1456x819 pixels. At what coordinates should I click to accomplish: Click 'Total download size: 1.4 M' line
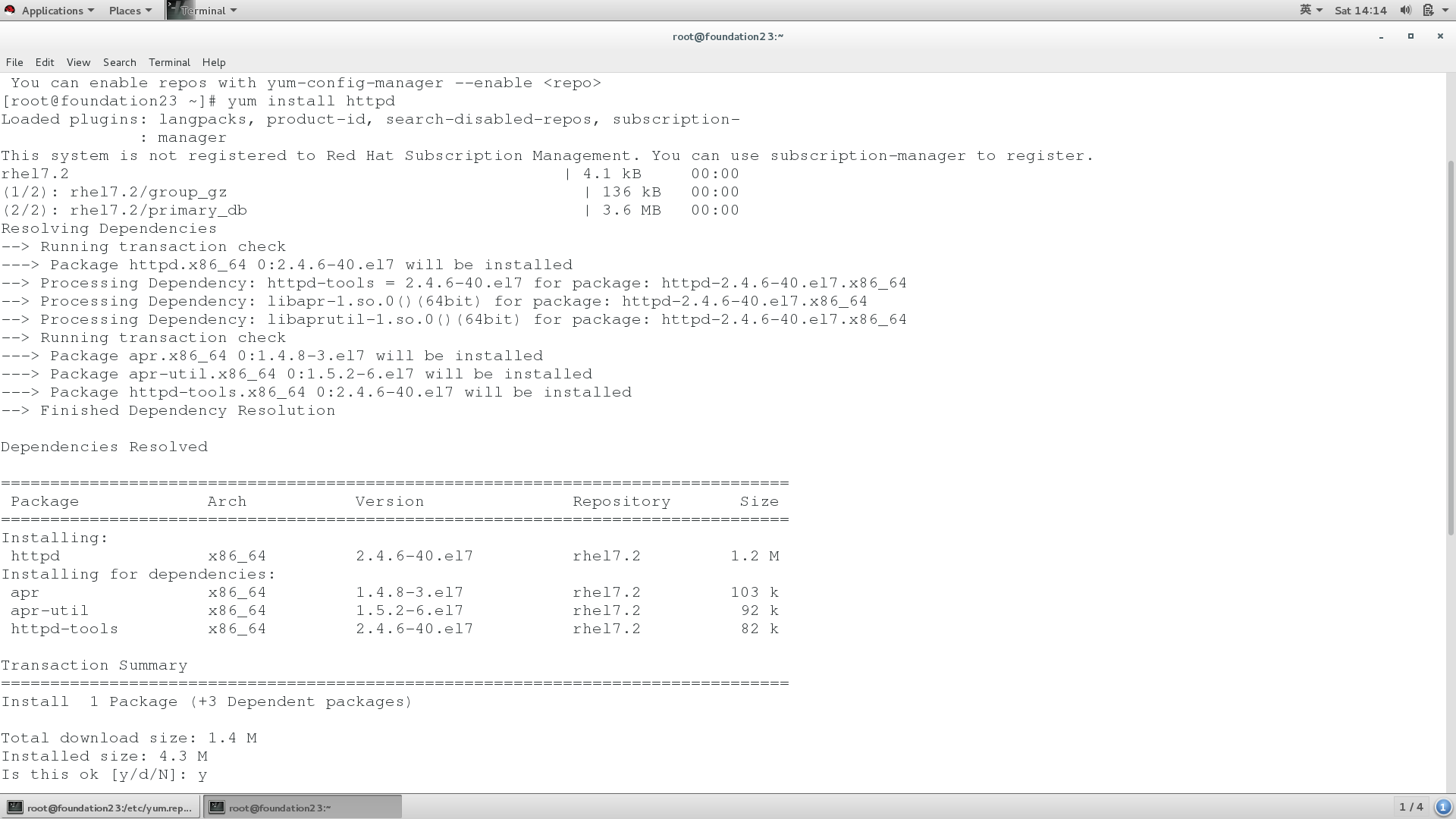point(129,738)
